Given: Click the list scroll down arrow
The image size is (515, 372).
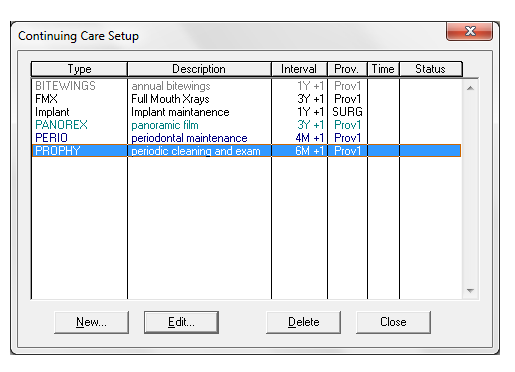Looking at the screenshot, I should (470, 291).
